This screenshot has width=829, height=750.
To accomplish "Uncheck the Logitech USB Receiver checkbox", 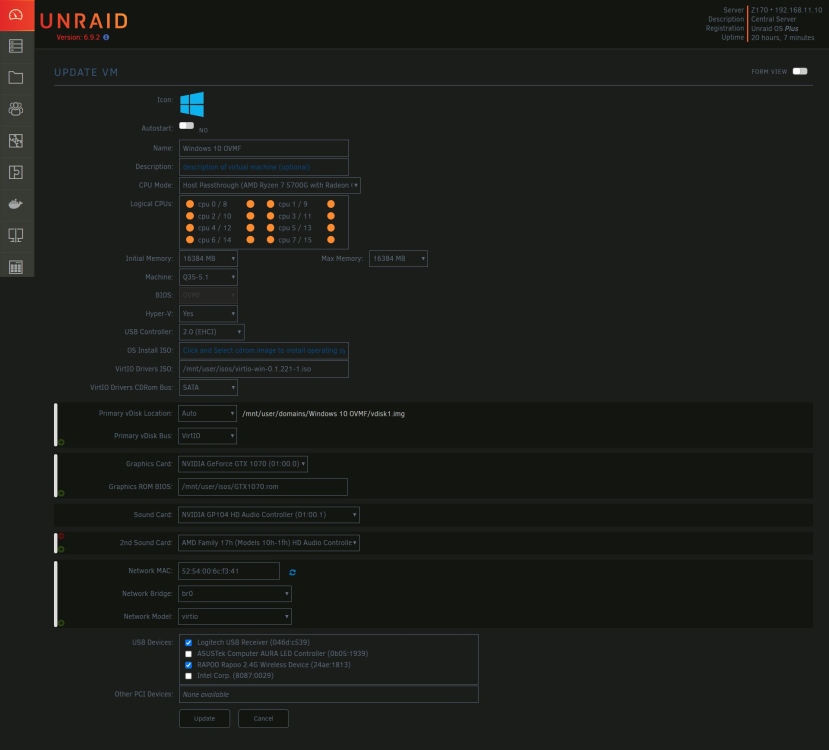I will (x=188, y=643).
